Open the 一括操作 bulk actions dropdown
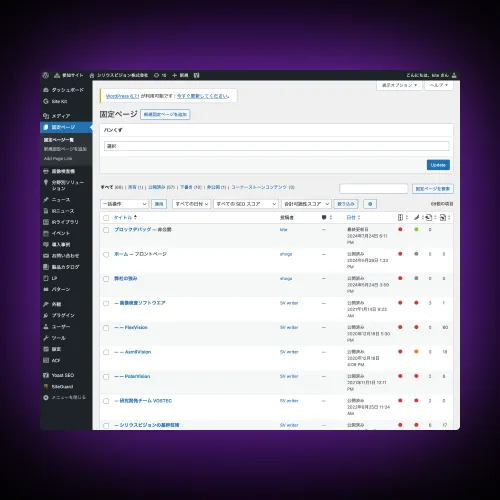Viewport: 500px width, 500px height. point(124,204)
